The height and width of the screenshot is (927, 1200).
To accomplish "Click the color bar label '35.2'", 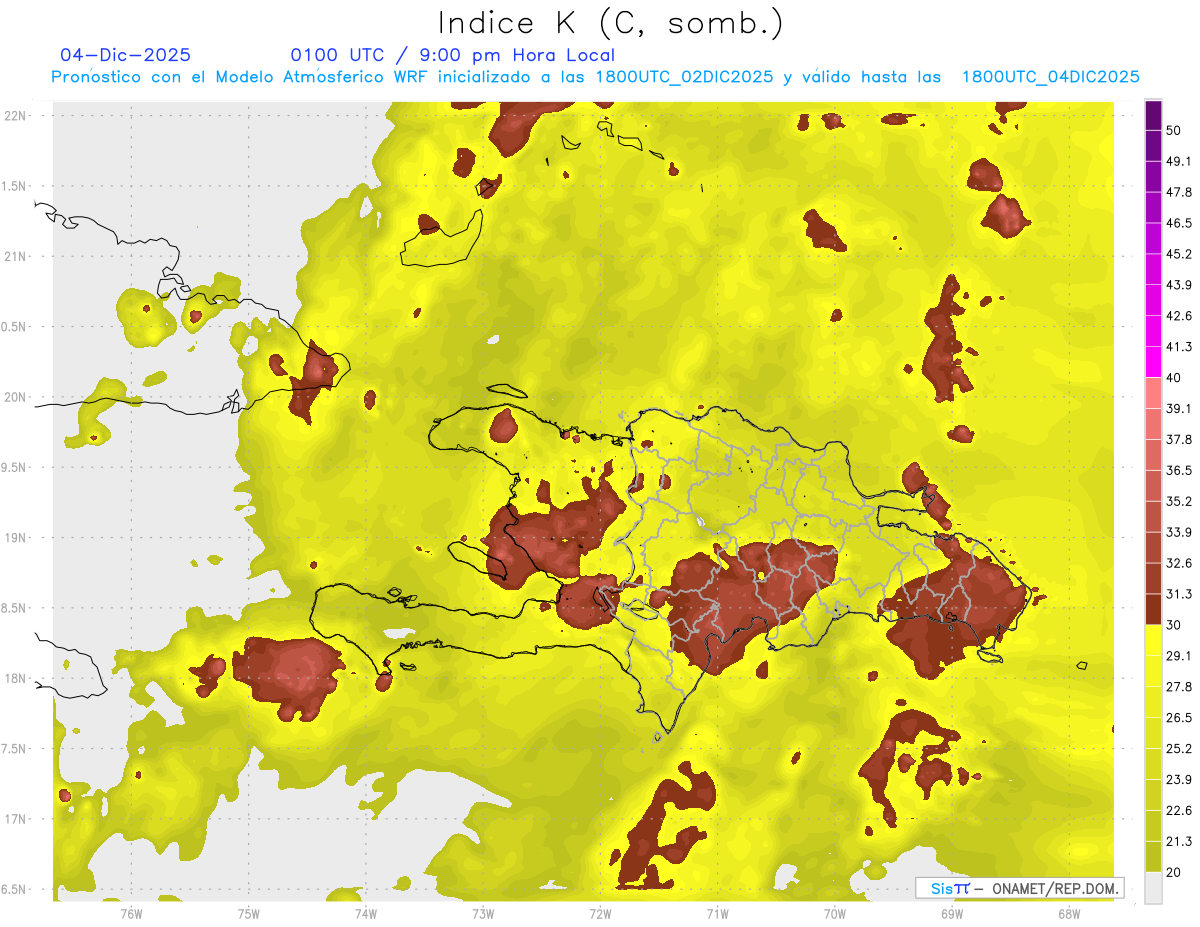I will [1179, 501].
